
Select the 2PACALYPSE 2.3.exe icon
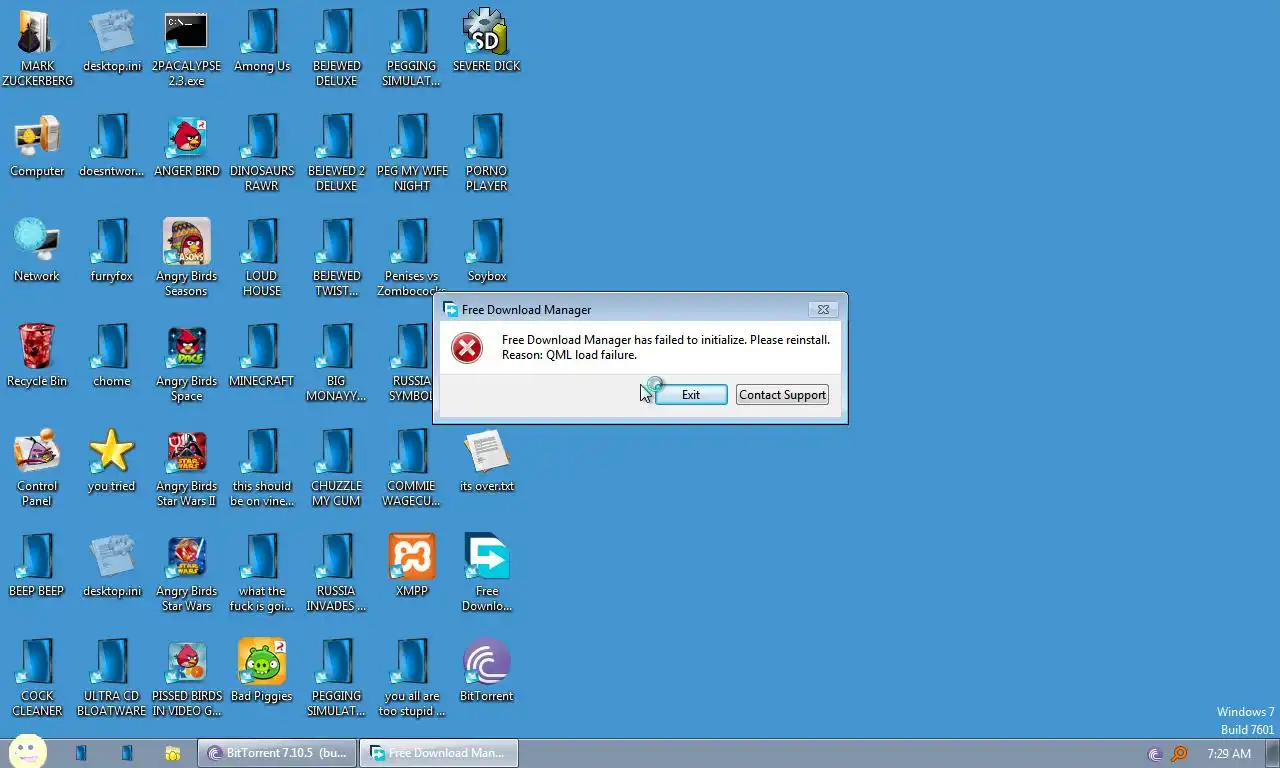187,47
